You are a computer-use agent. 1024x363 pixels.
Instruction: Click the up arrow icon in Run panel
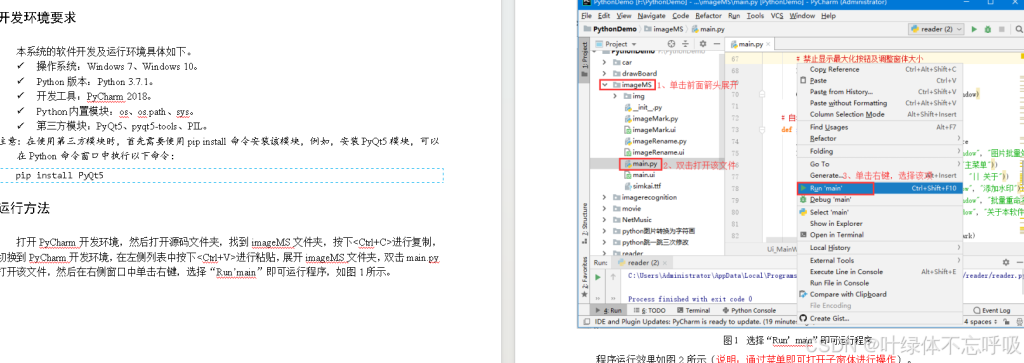(613, 277)
